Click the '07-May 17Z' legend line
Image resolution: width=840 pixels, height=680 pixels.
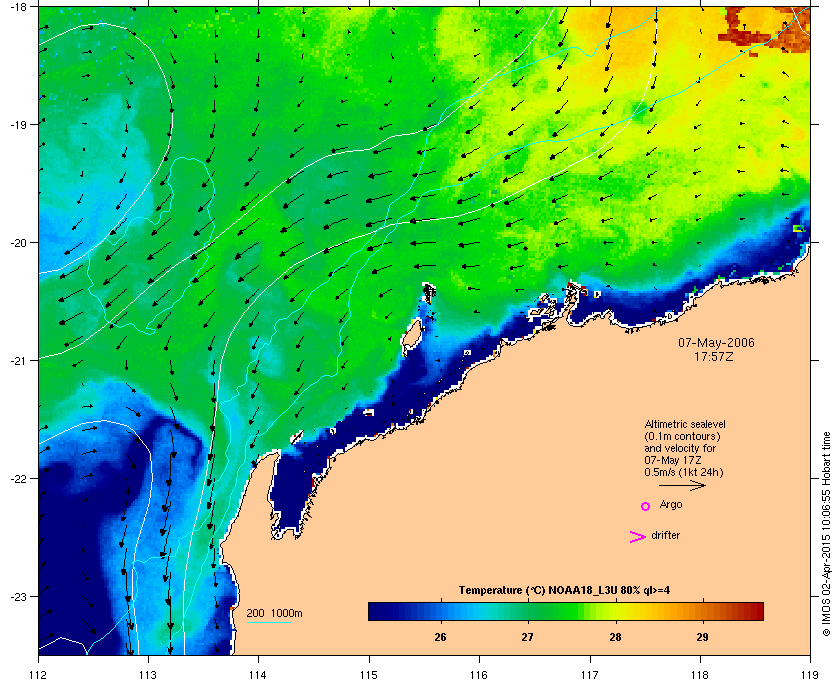pos(673,460)
